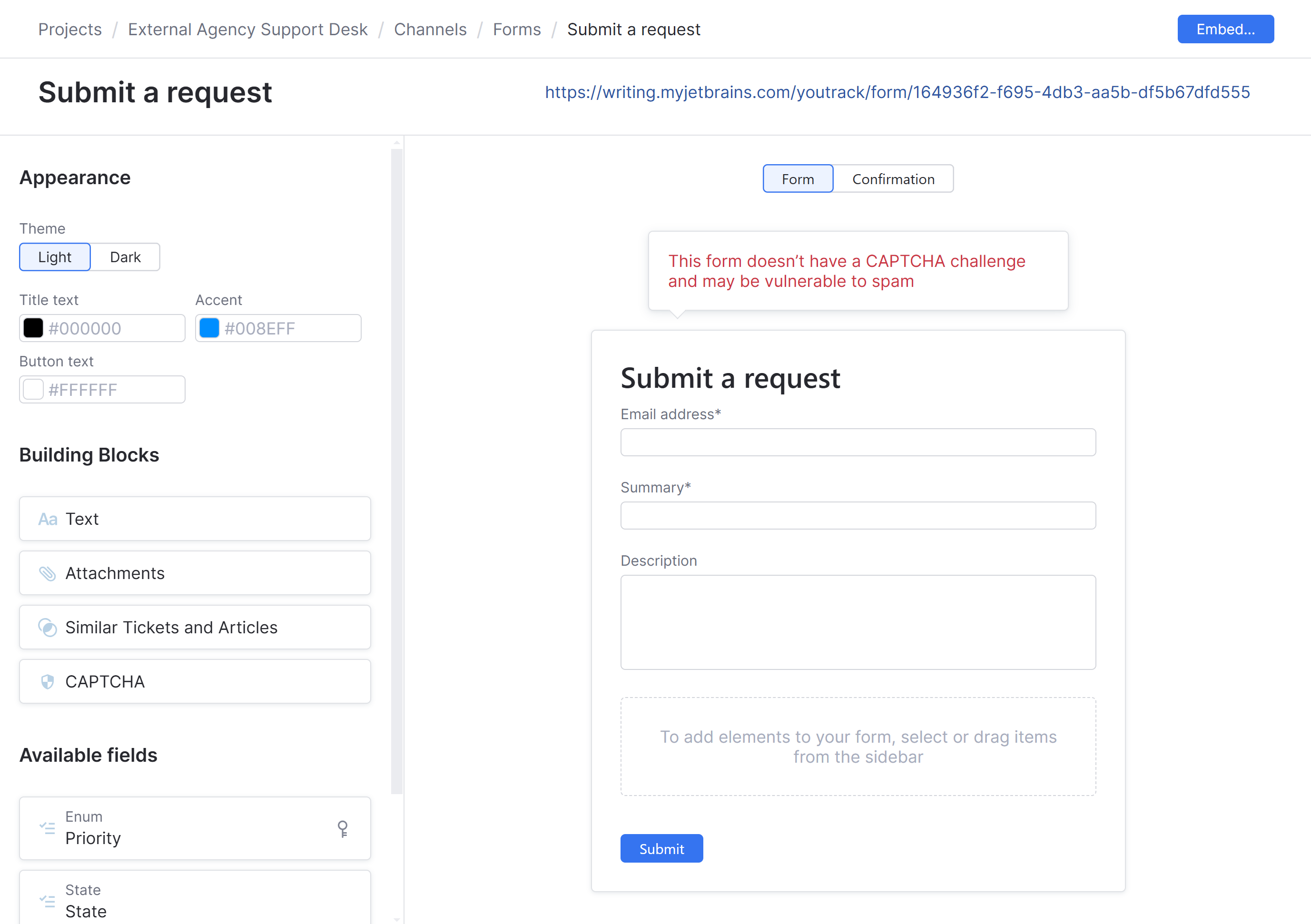Open the Embed options button
The width and height of the screenshot is (1311, 924).
point(1225,29)
